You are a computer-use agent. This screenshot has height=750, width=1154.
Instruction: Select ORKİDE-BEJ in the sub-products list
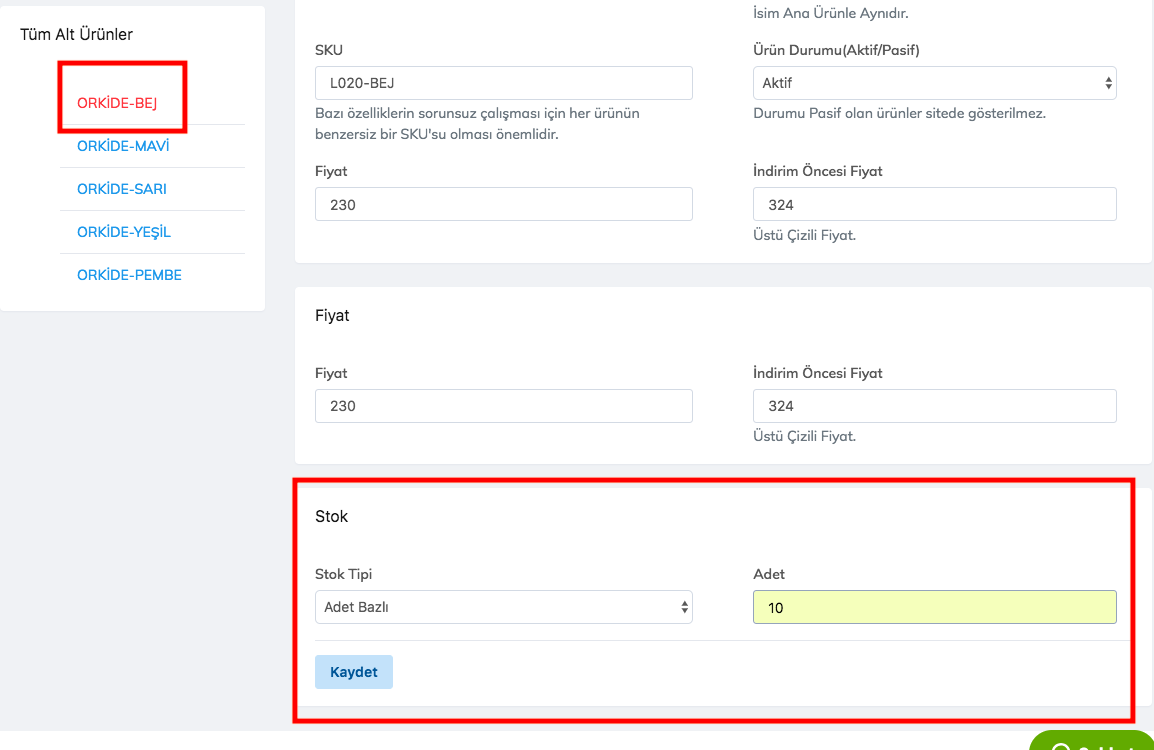pyautogui.click(x=117, y=103)
